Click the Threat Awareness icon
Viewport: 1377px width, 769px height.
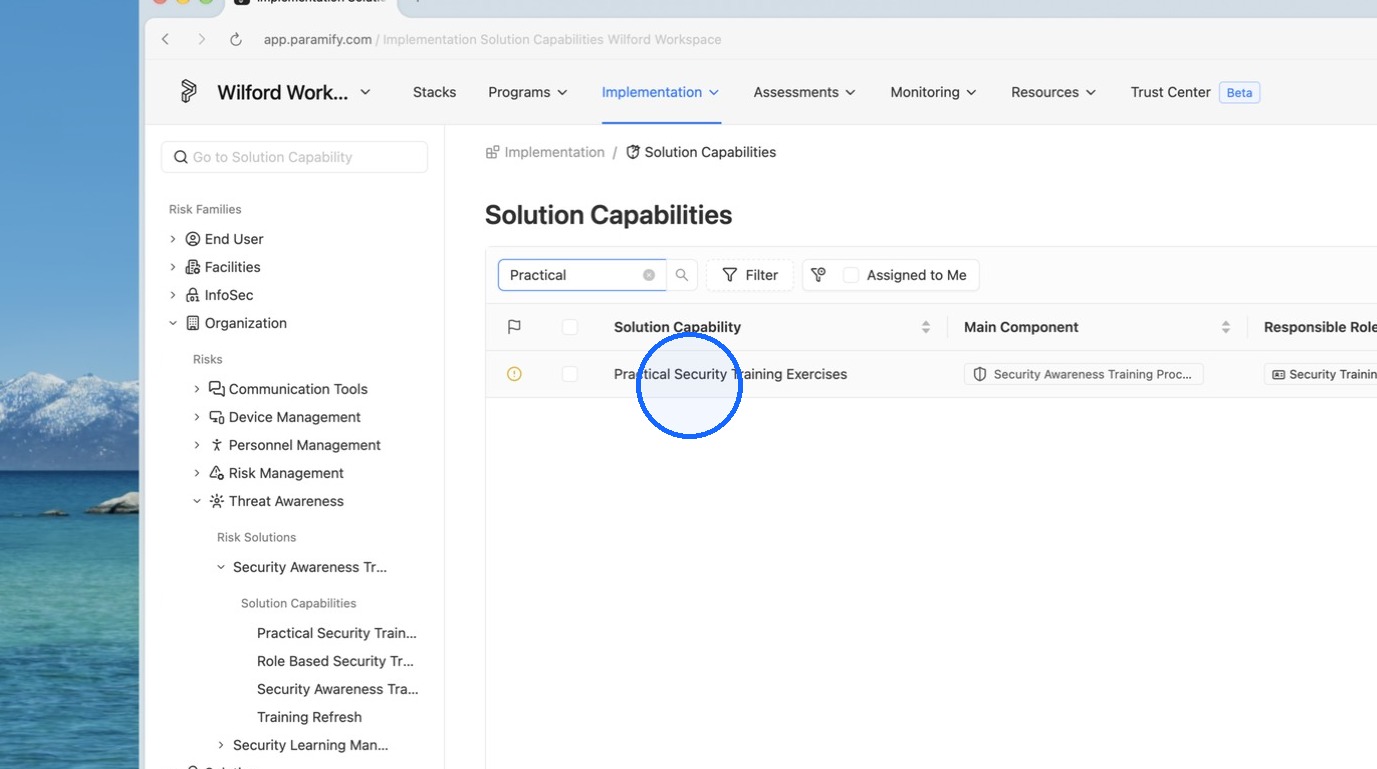tap(217, 501)
